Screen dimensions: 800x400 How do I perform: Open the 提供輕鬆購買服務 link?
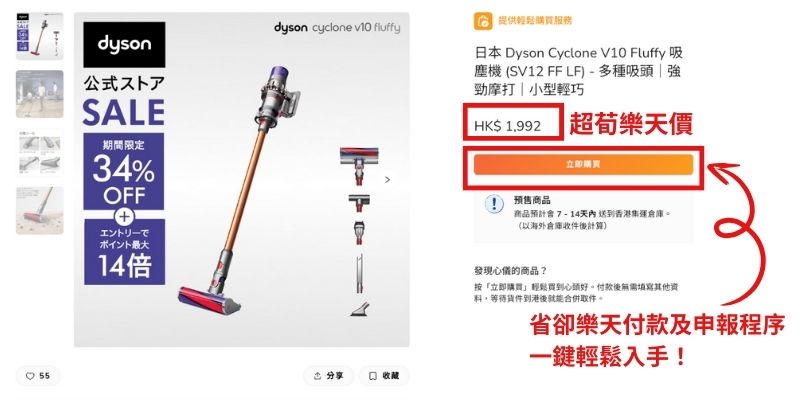[535, 20]
